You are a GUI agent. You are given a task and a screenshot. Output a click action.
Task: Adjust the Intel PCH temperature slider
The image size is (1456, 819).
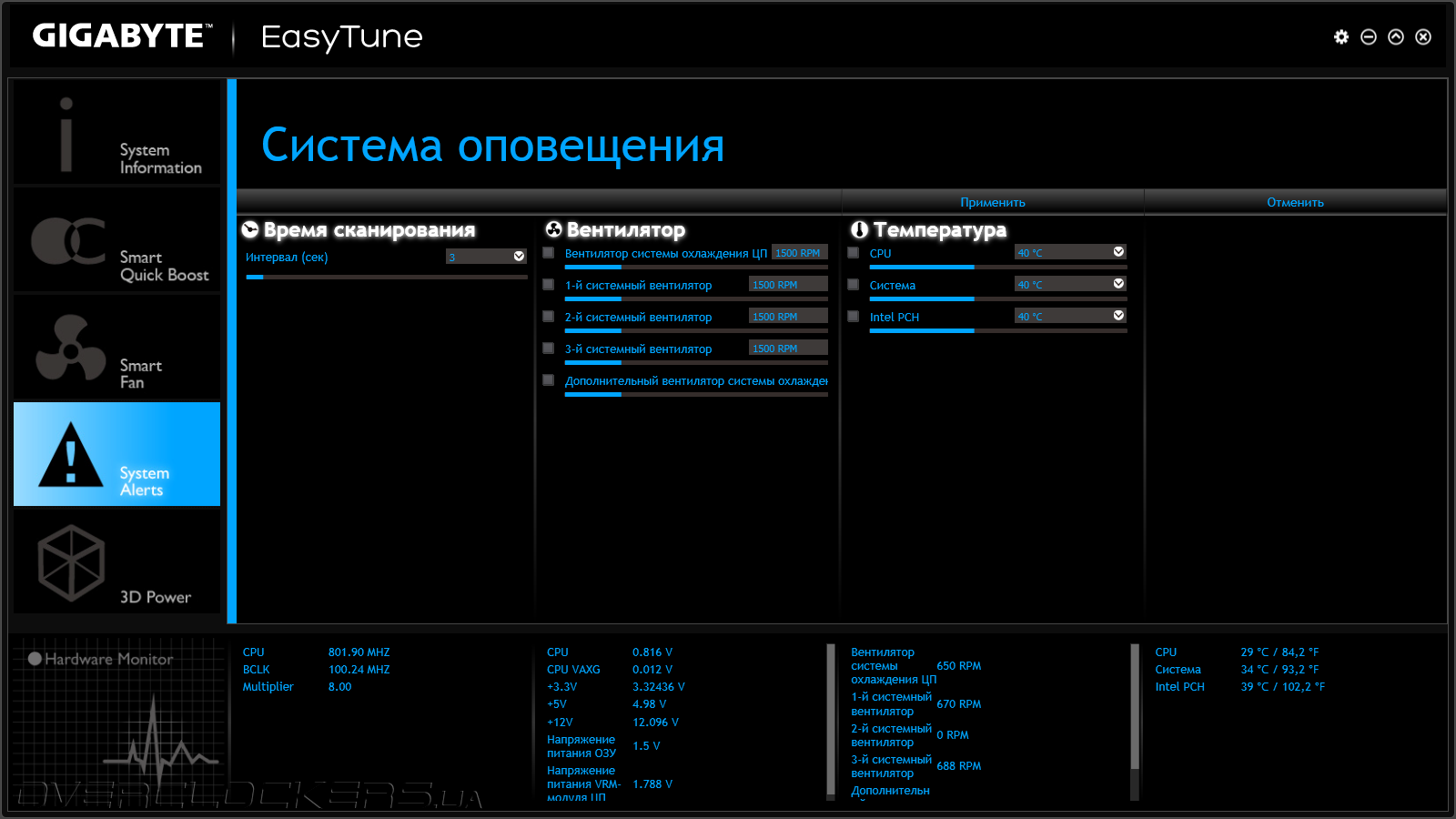click(998, 331)
